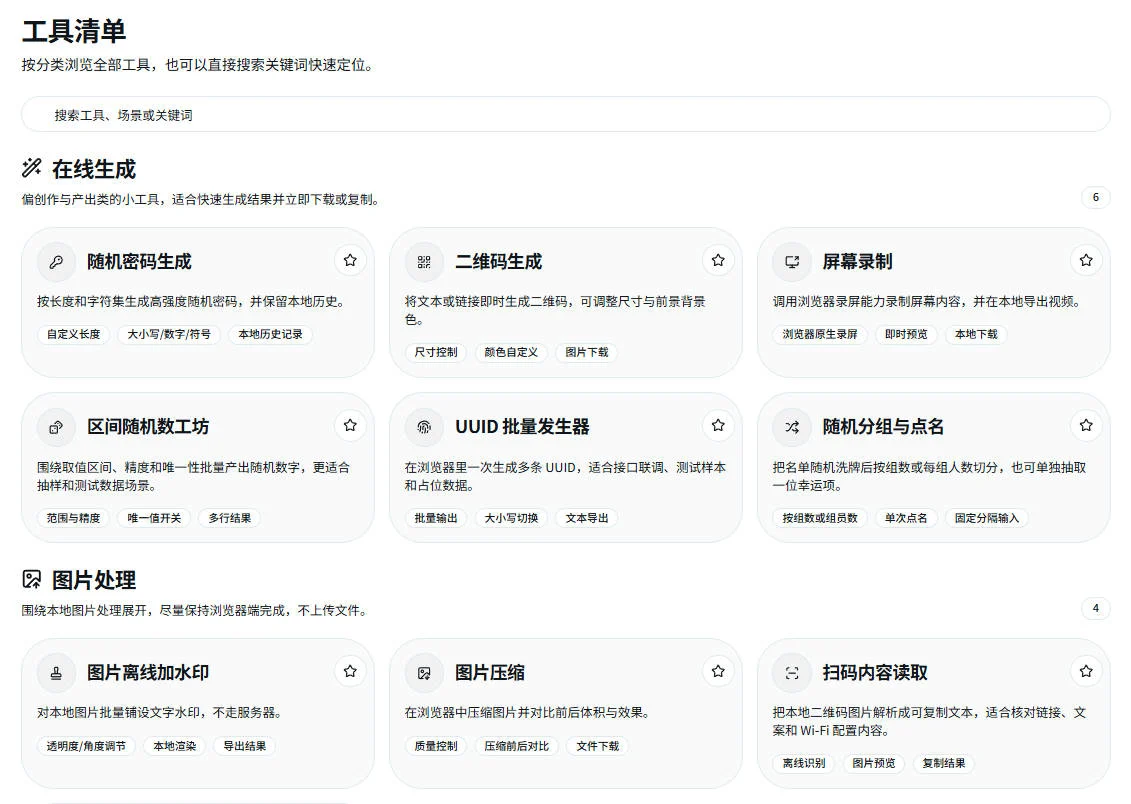The image size is (1131, 804).
Task: Open the screen recording icon on 屏幕录制
Action: pos(792,261)
